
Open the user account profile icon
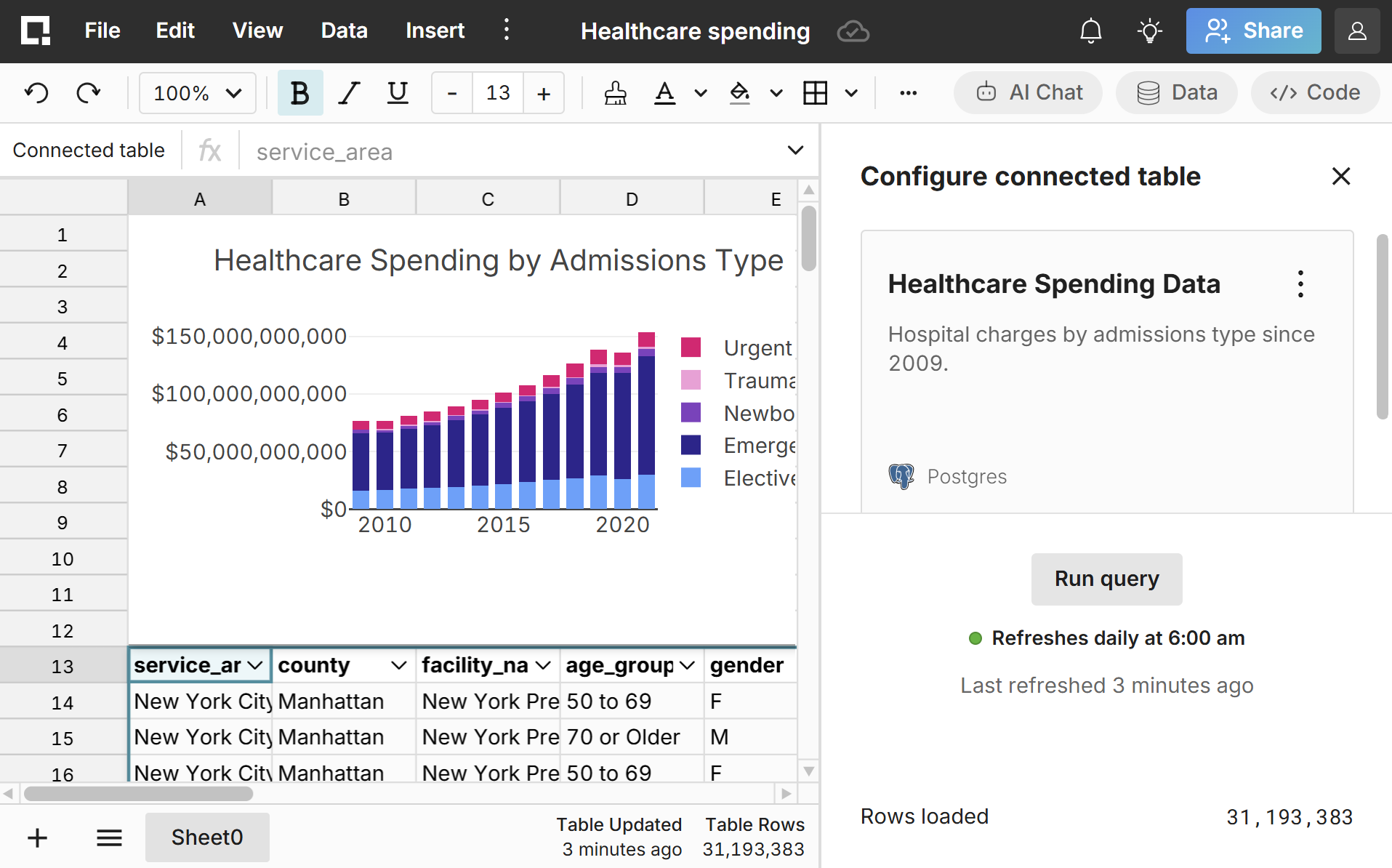point(1357,31)
